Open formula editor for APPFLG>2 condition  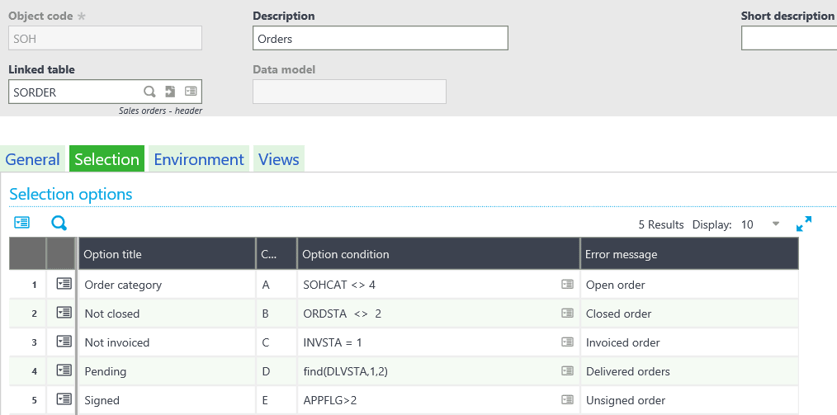(567, 400)
